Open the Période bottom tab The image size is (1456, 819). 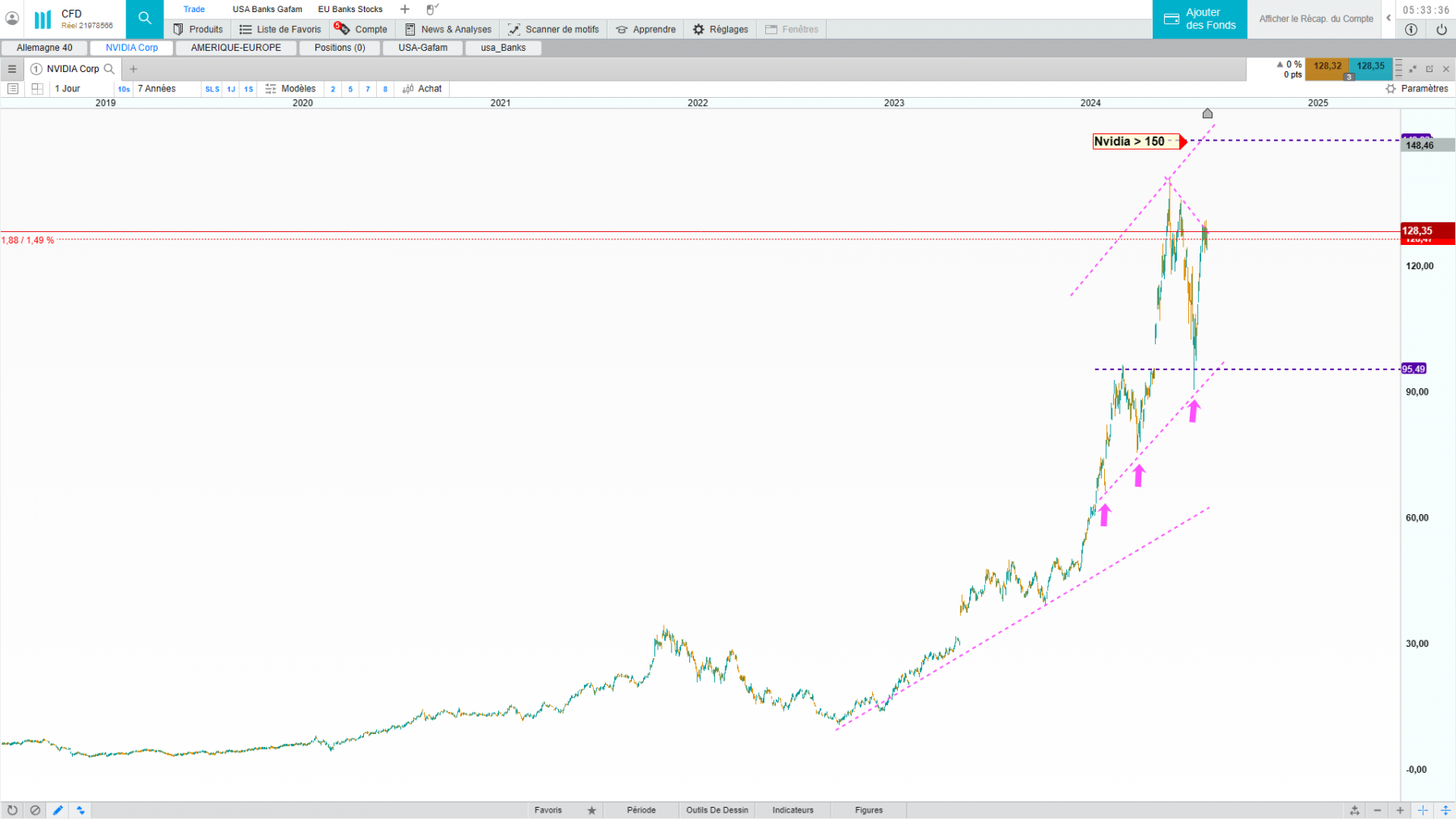click(641, 810)
